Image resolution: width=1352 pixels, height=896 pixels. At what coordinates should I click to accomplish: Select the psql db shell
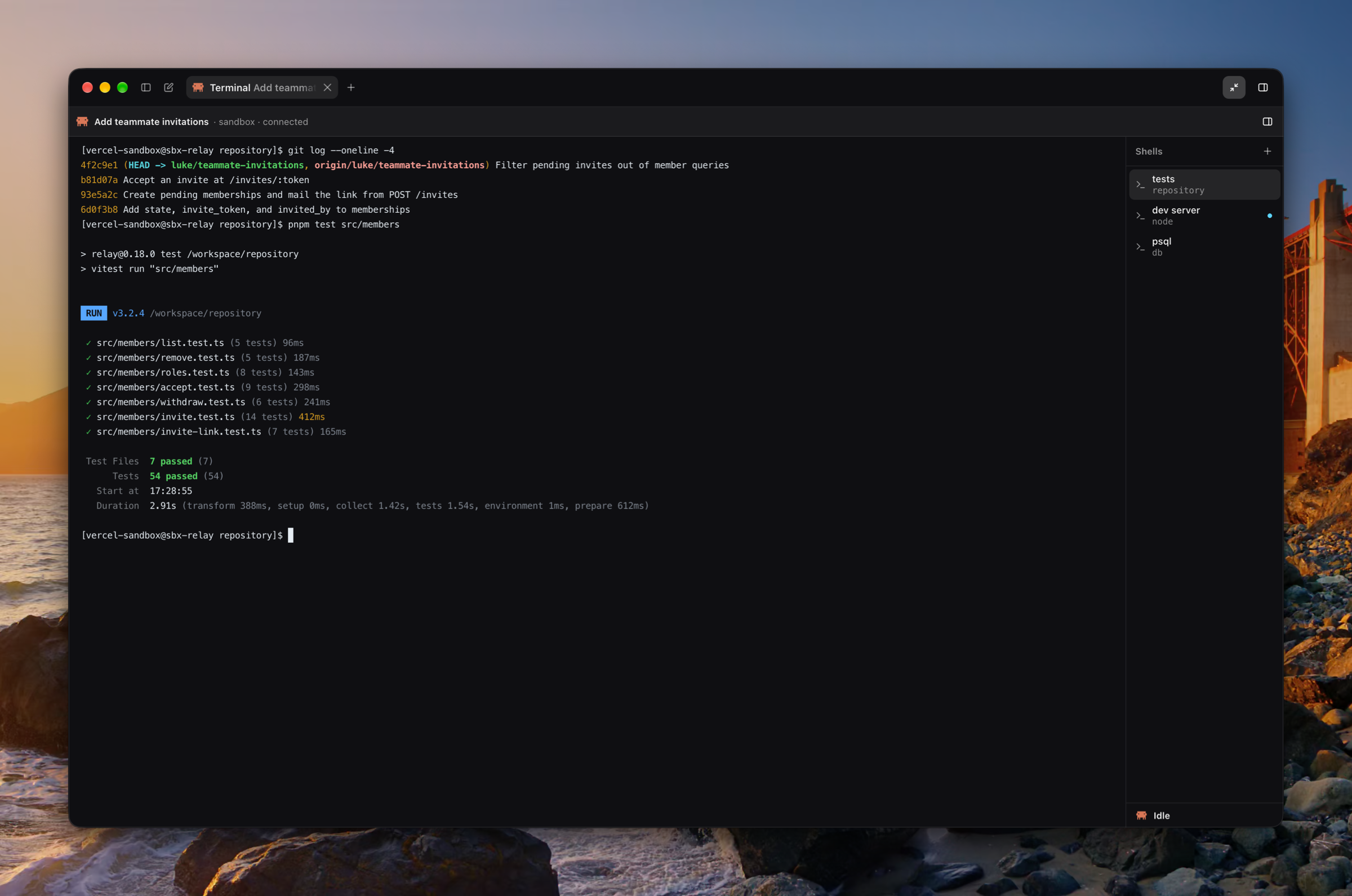pyautogui.click(x=1204, y=247)
